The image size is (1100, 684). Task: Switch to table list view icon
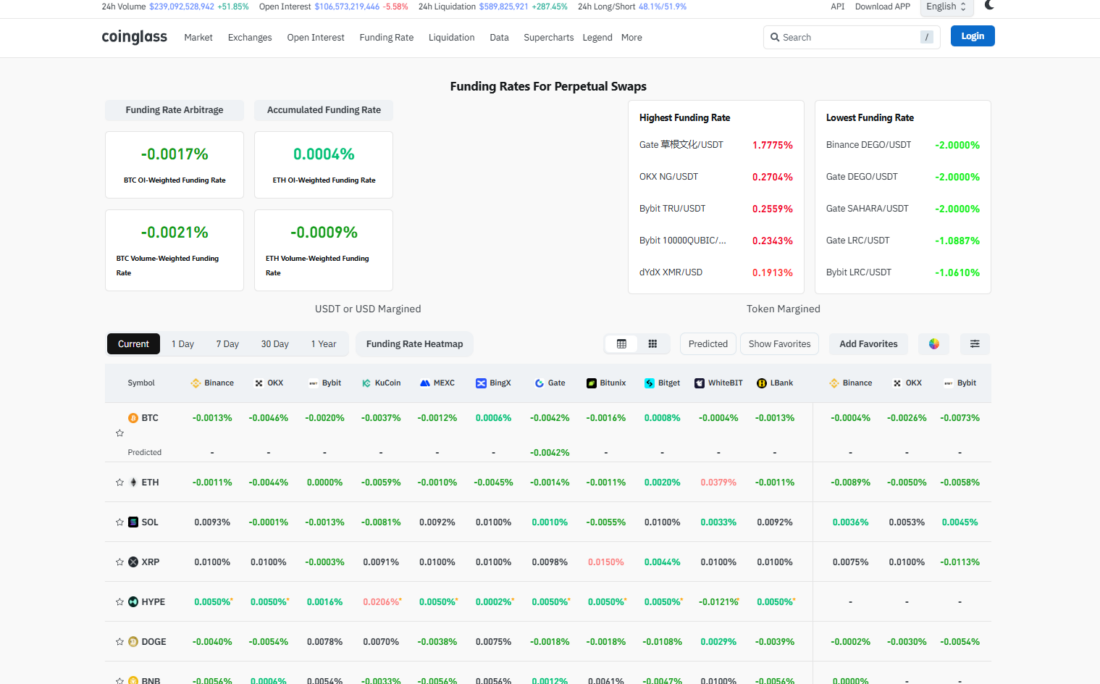(x=622, y=344)
